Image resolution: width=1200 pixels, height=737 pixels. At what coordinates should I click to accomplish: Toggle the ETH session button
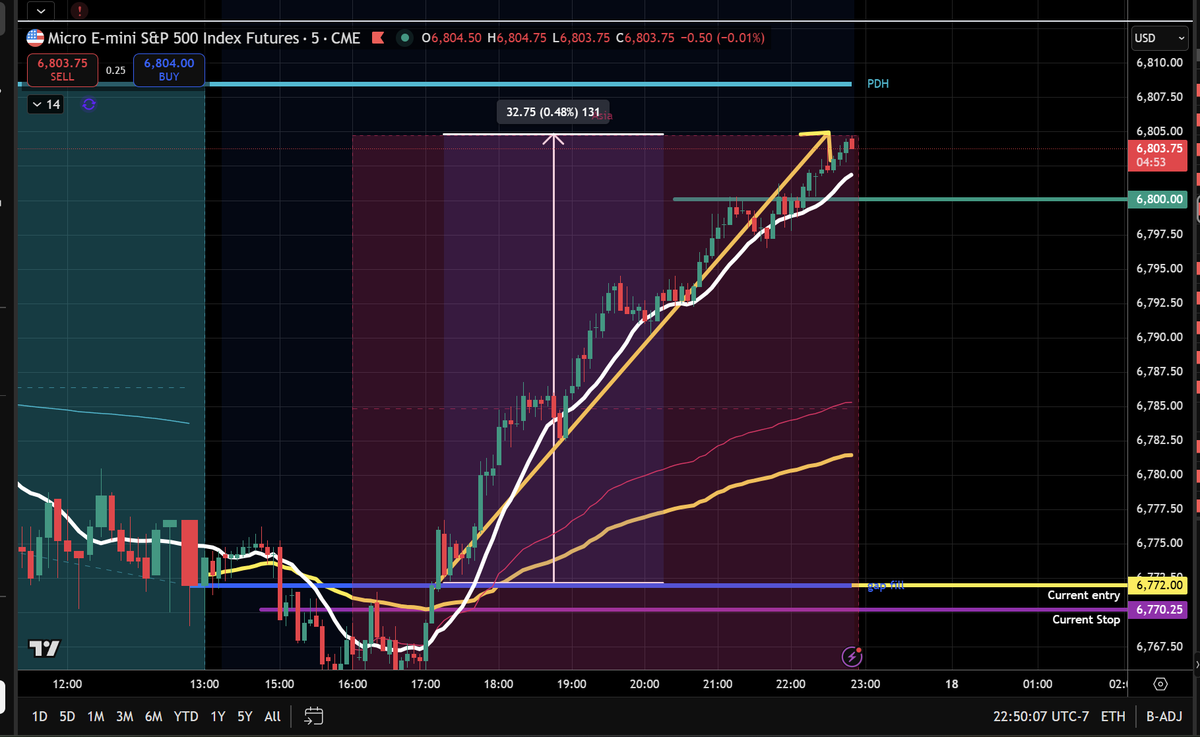[1112, 716]
